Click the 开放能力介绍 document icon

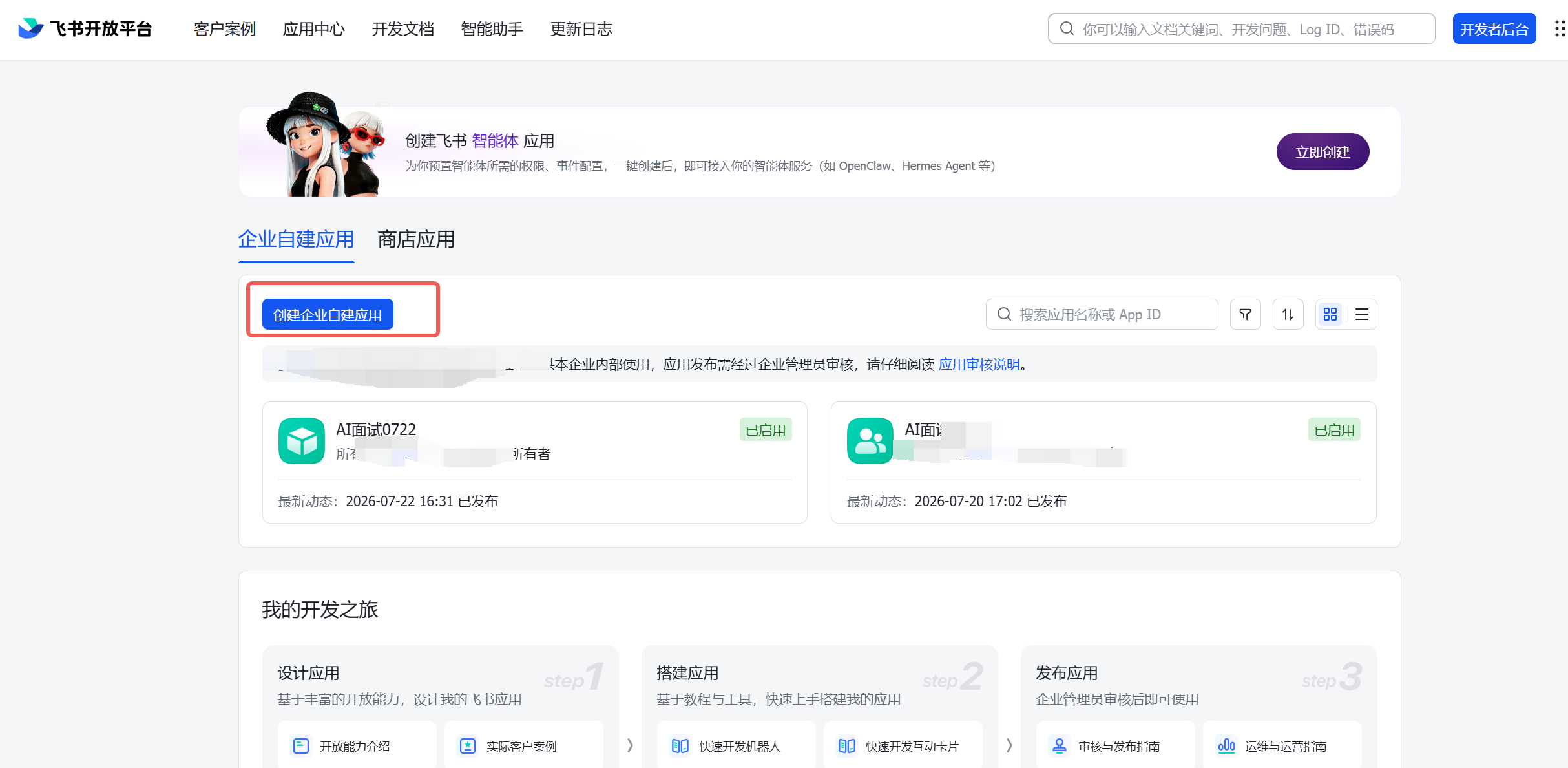click(301, 746)
